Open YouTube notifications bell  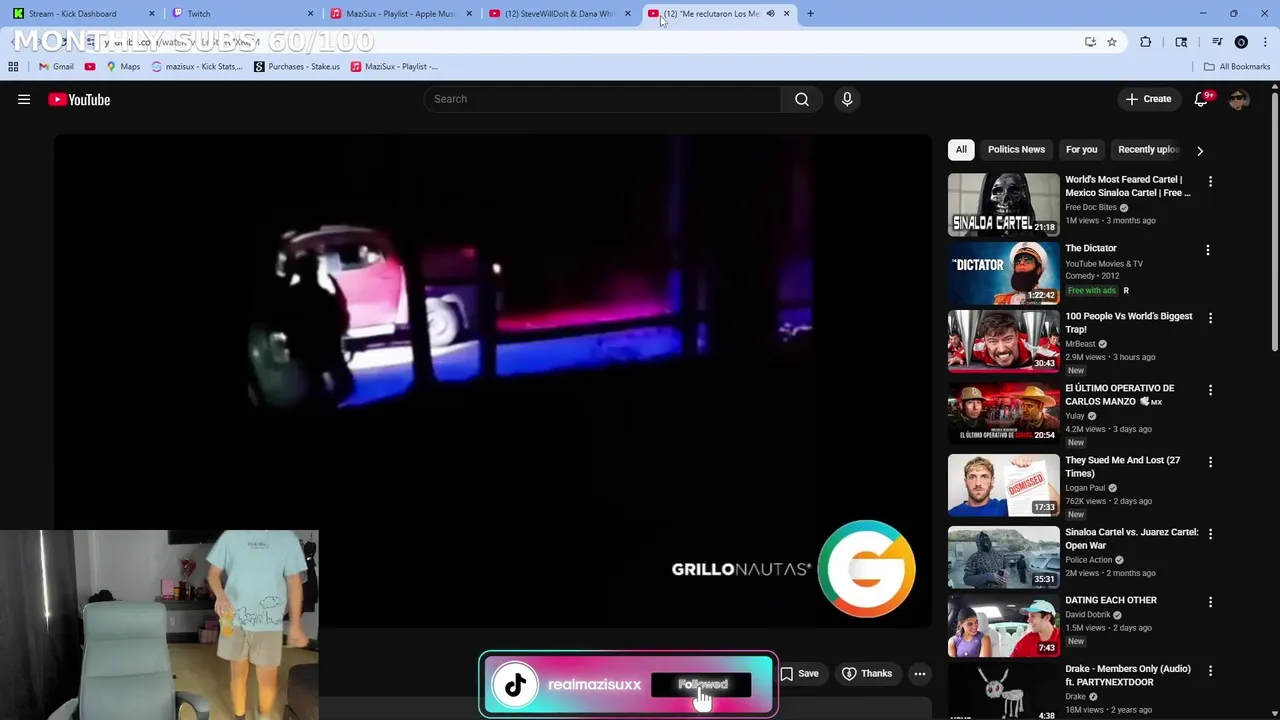tap(1202, 99)
